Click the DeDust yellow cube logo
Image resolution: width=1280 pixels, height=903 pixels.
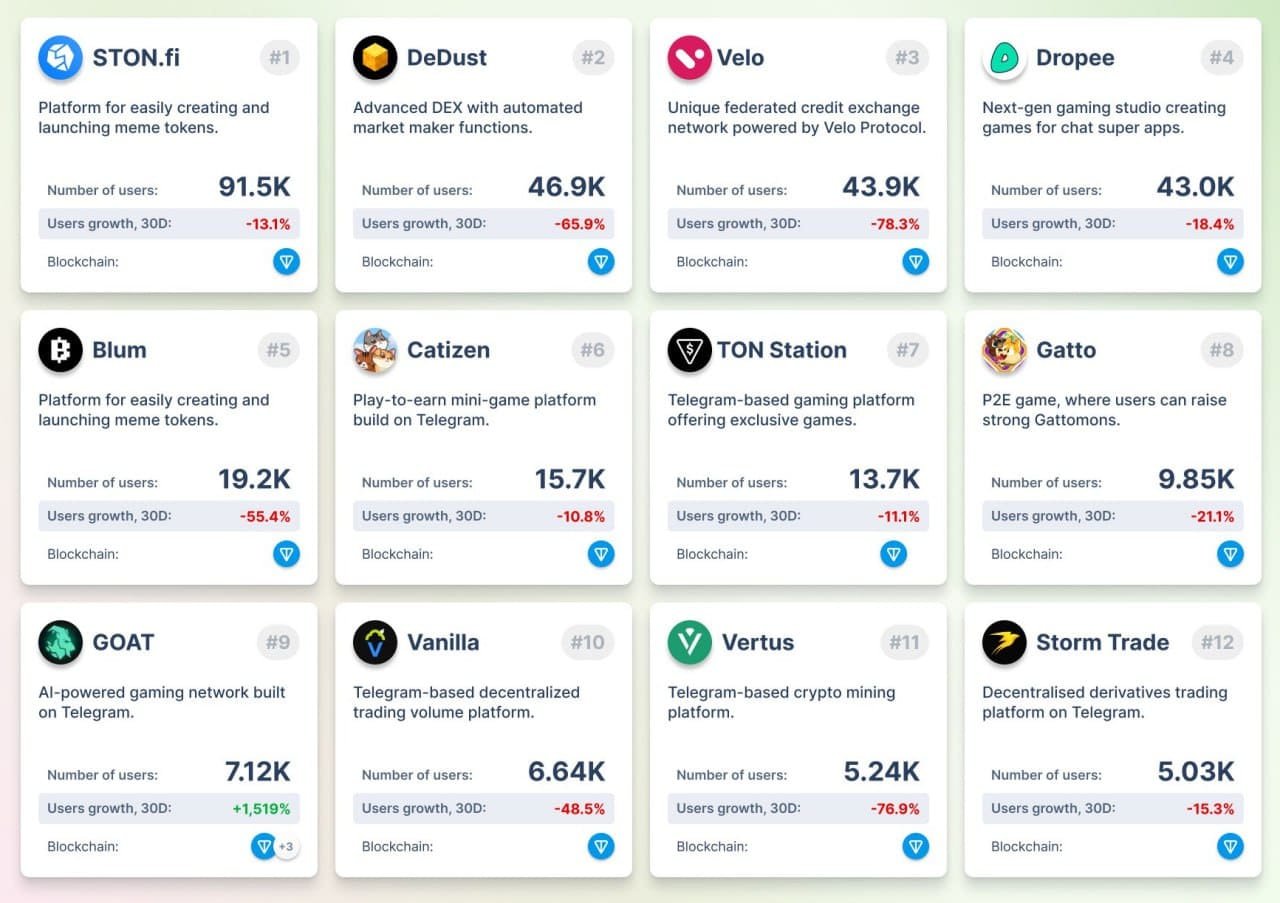tap(375, 58)
